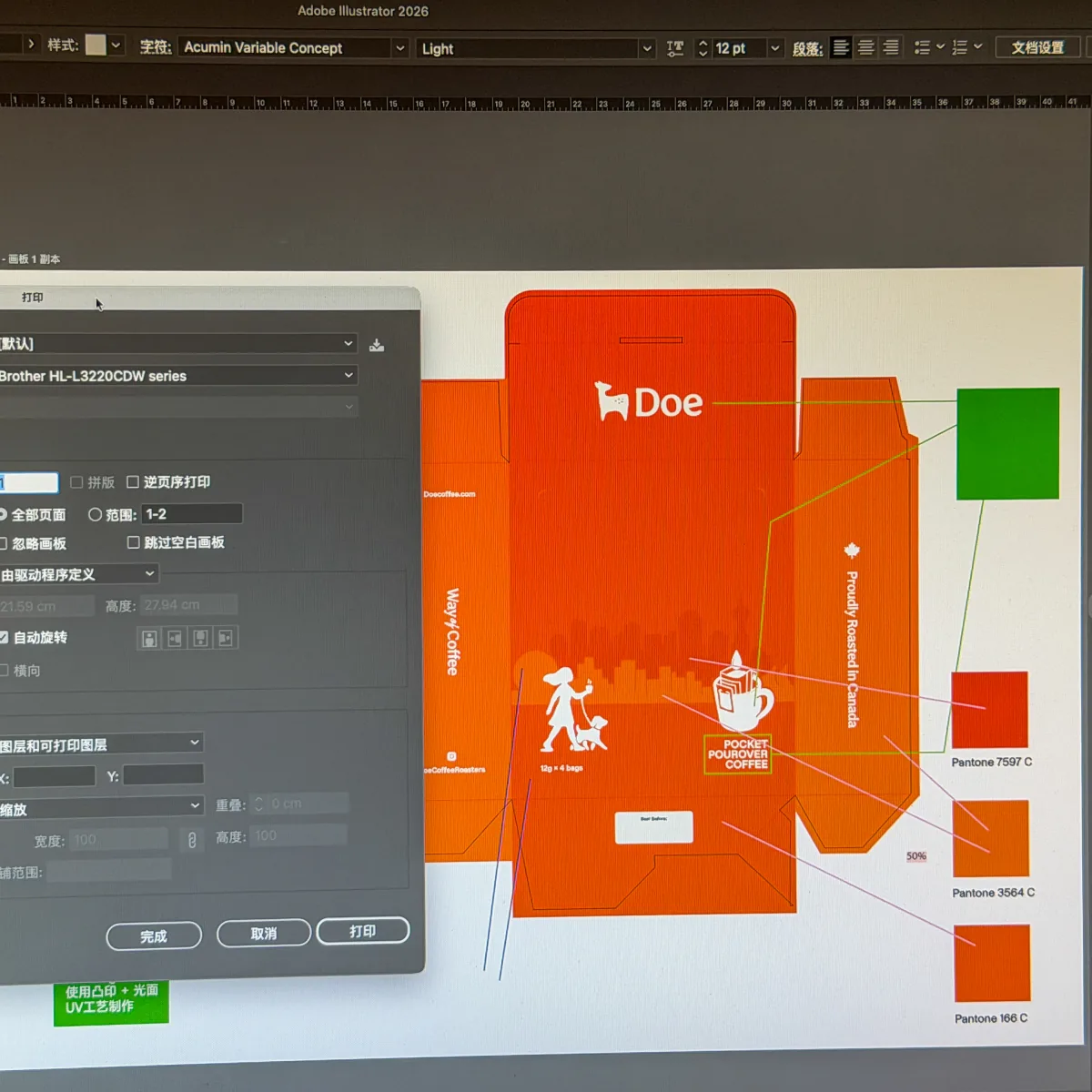Toggle the 横向 checkbox
The height and width of the screenshot is (1092, 1092).
coord(3,671)
